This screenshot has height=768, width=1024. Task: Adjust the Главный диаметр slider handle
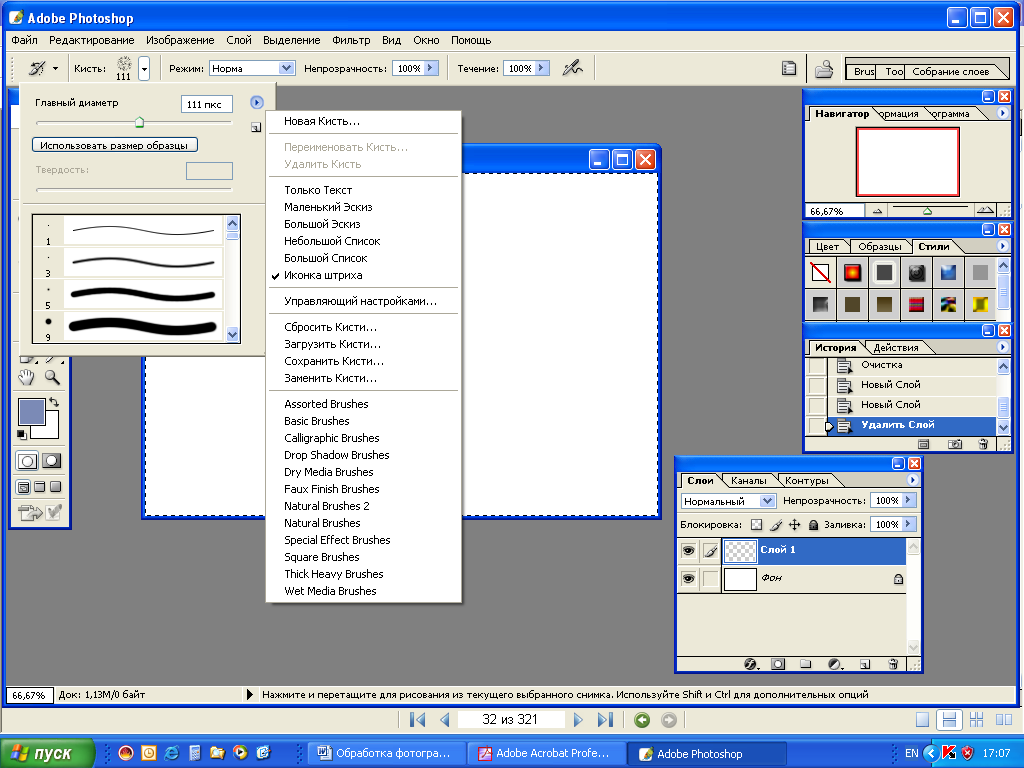pos(139,122)
